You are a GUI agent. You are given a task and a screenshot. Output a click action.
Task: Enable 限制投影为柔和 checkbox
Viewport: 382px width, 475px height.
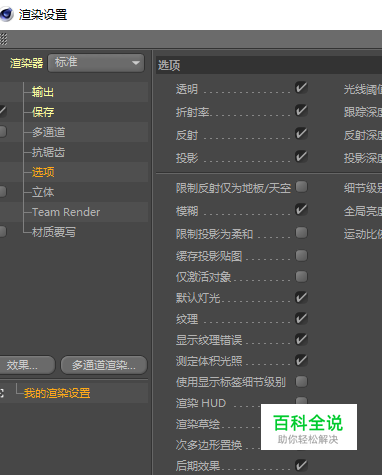pyautogui.click(x=301, y=233)
